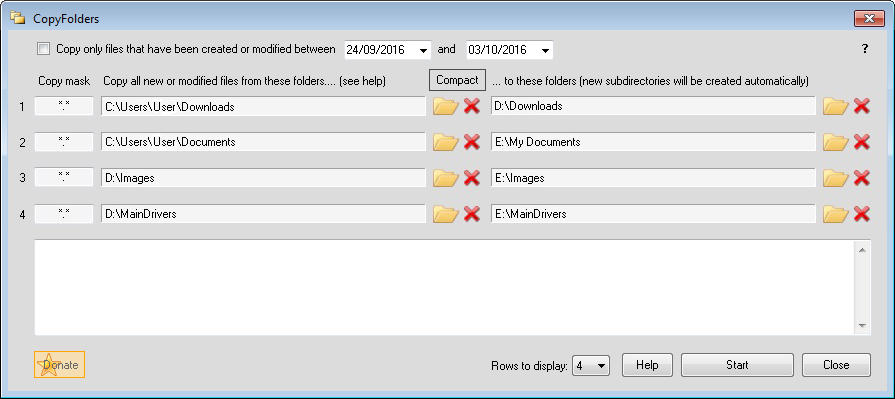Clear source path D:\MainDrivers
The width and height of the screenshot is (895, 399).
coord(471,214)
